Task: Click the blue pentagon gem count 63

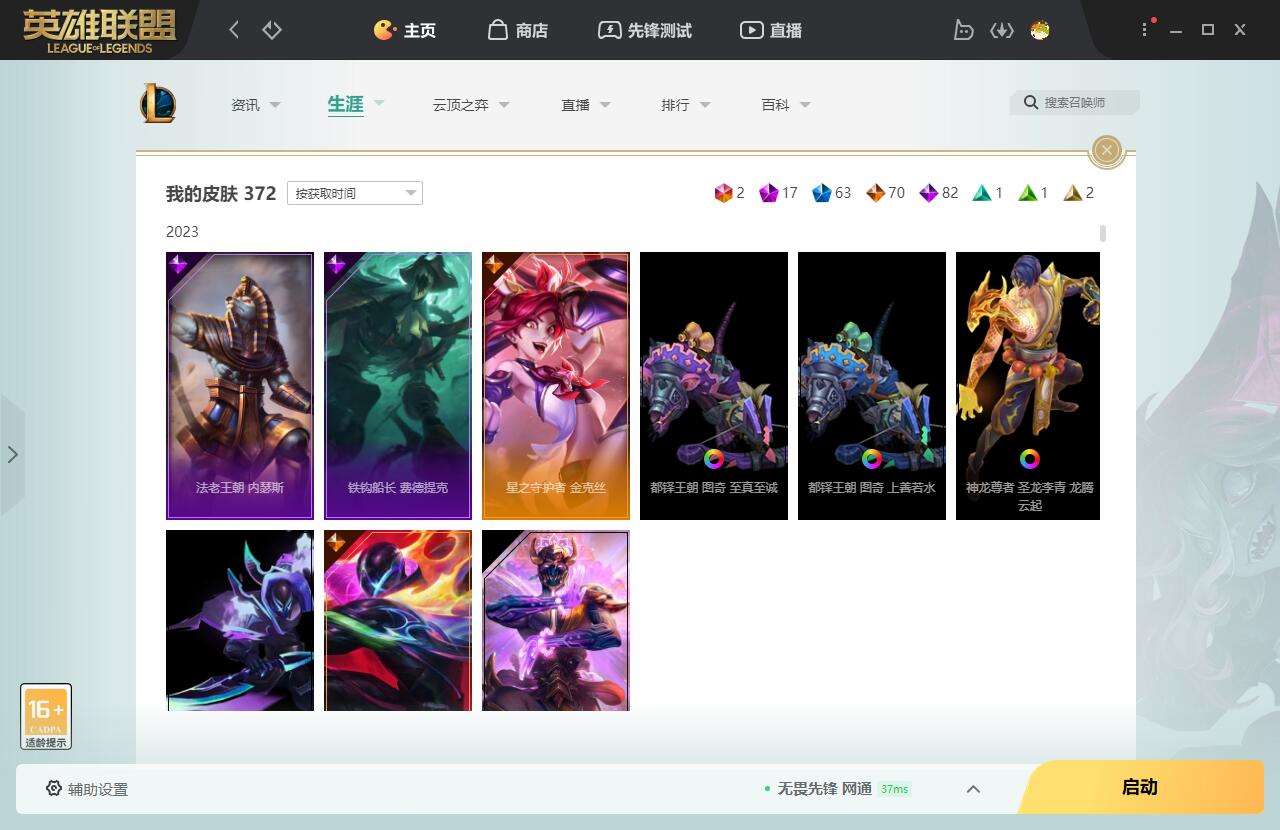Action: click(x=832, y=193)
